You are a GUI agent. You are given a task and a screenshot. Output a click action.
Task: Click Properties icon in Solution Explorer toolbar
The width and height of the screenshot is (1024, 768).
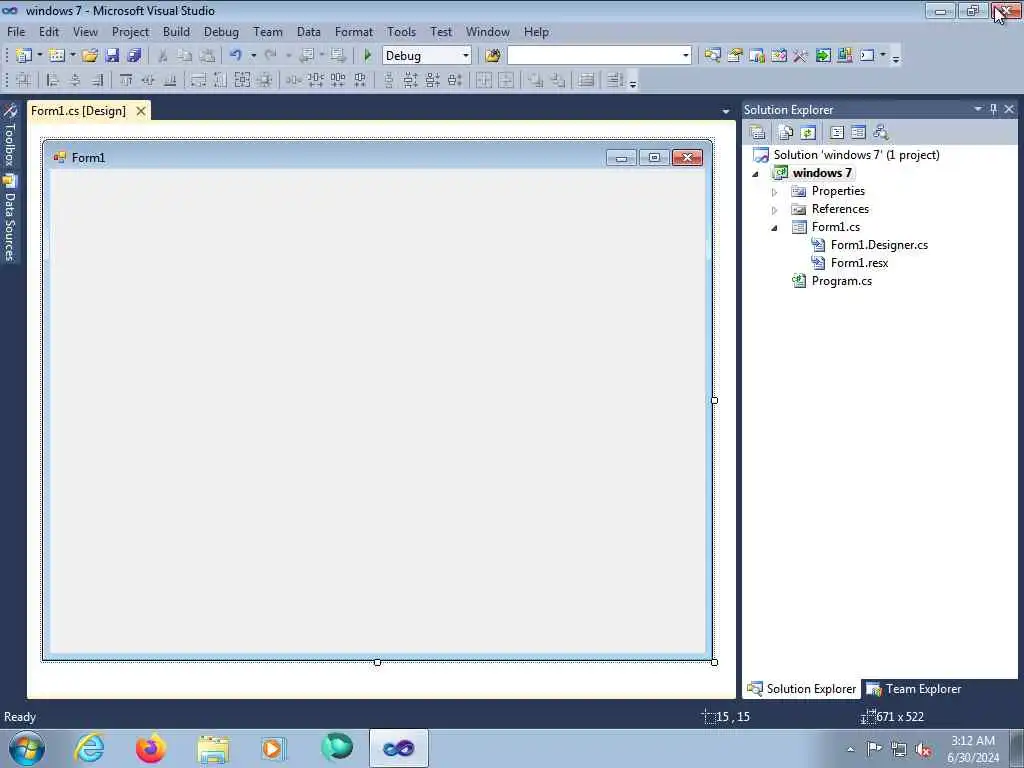(758, 133)
